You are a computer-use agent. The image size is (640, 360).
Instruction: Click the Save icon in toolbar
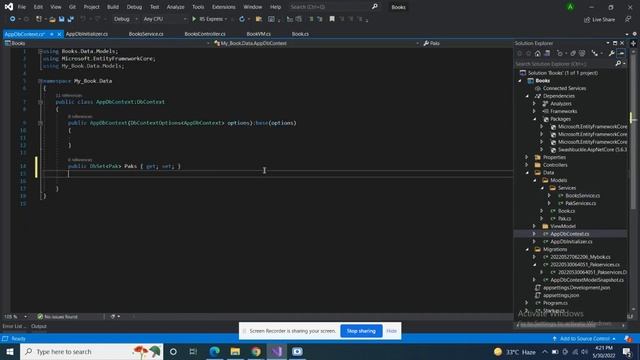(x=62, y=19)
